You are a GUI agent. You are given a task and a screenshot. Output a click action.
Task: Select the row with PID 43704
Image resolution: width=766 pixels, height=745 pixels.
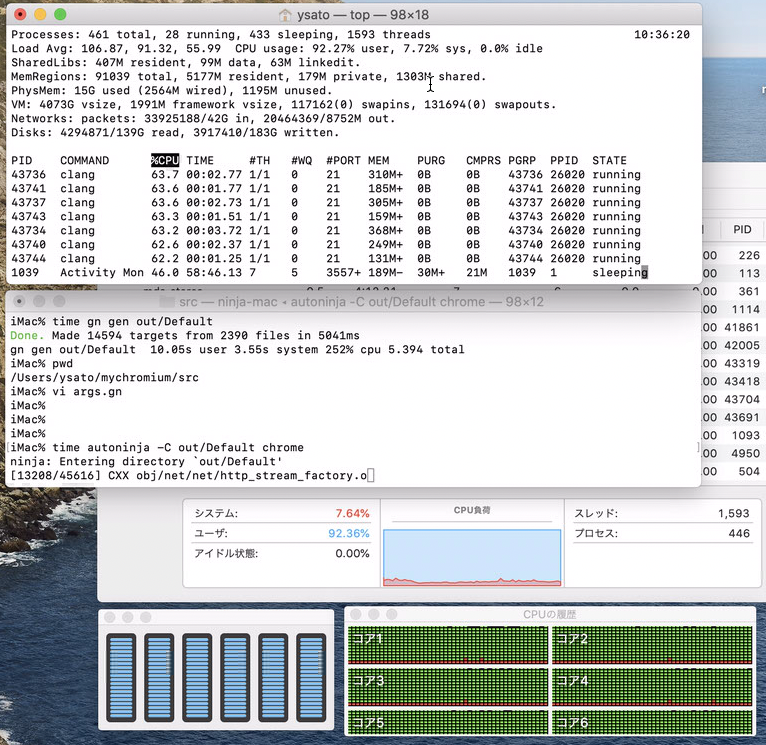click(x=741, y=399)
